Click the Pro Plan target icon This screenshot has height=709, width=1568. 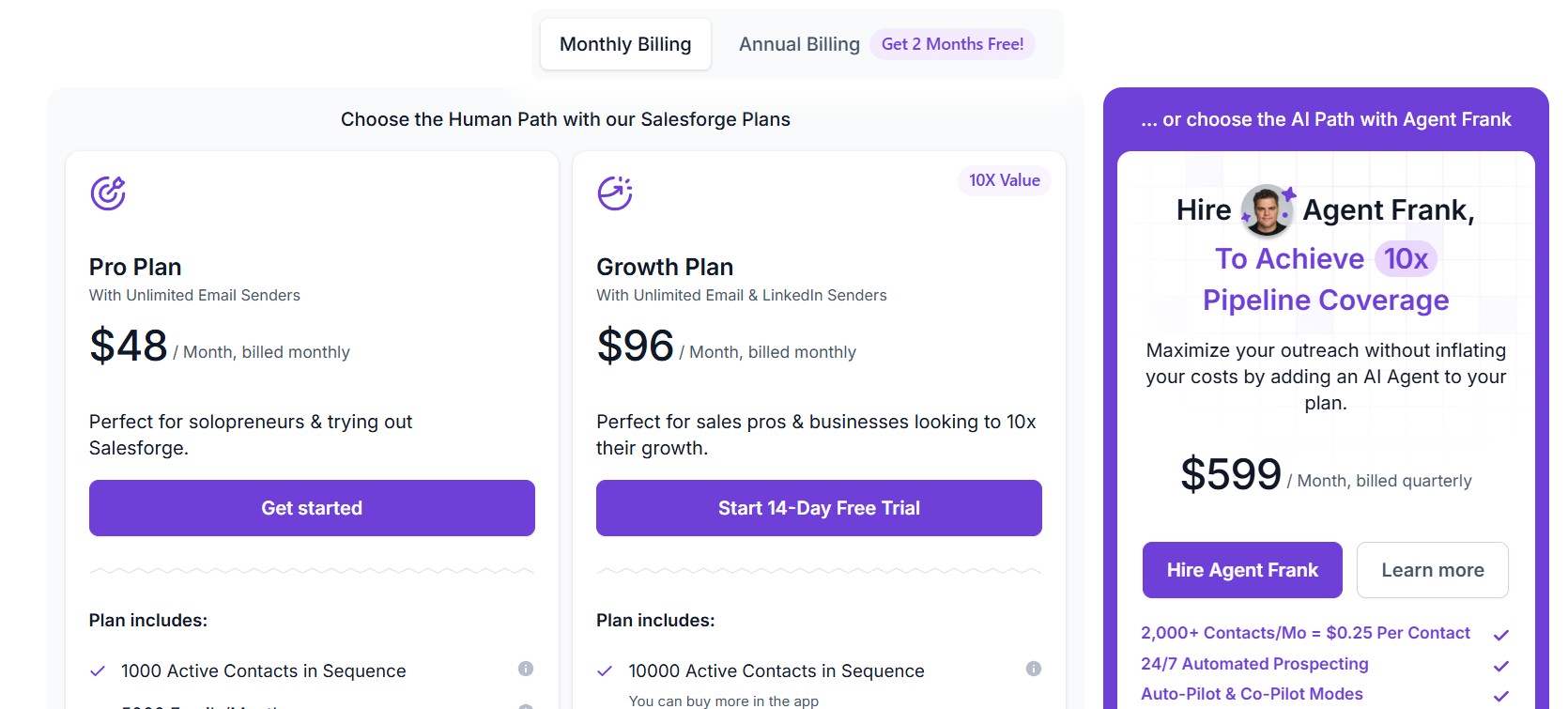[x=108, y=193]
